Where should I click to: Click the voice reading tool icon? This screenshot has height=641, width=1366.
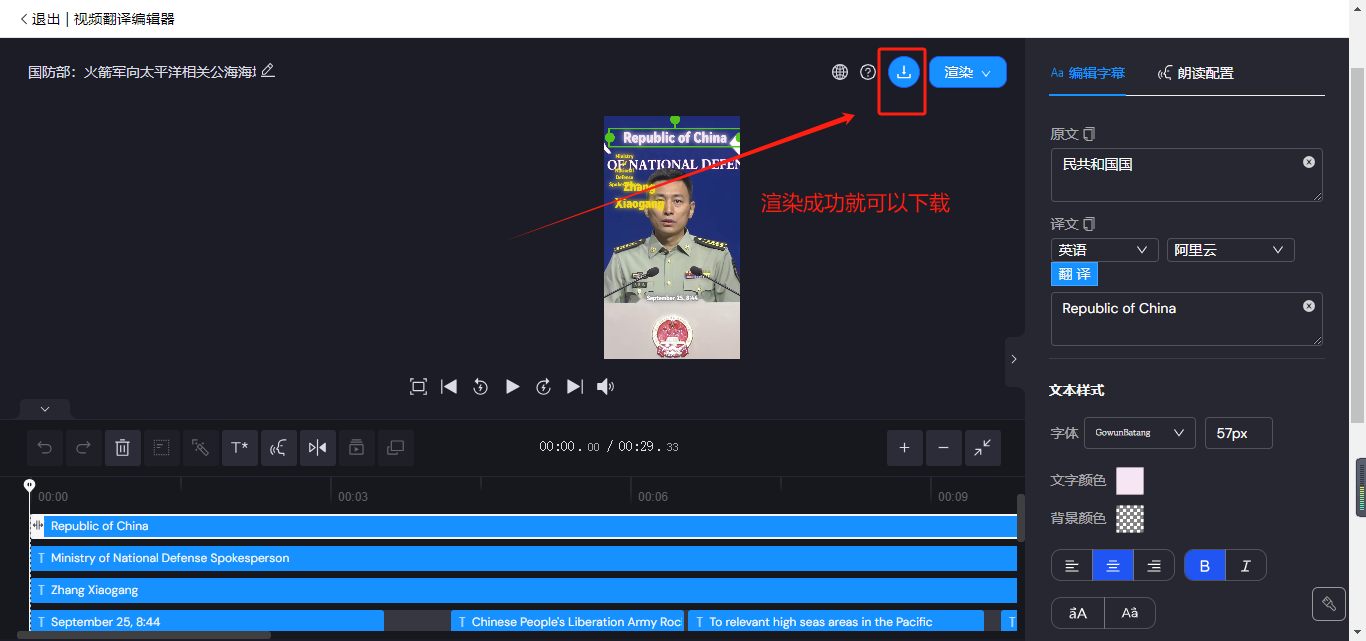point(279,448)
